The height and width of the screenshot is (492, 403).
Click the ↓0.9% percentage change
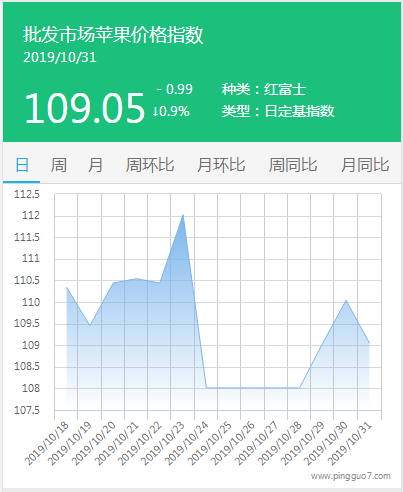[171, 111]
